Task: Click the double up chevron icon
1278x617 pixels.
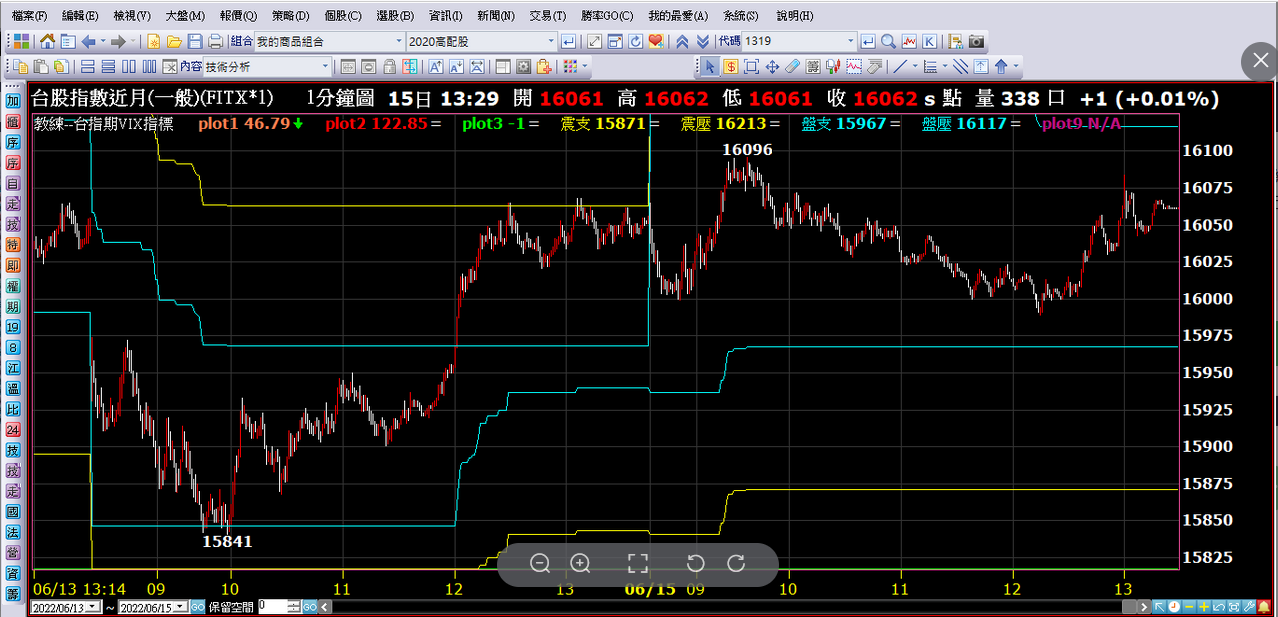Action: pyautogui.click(x=682, y=42)
